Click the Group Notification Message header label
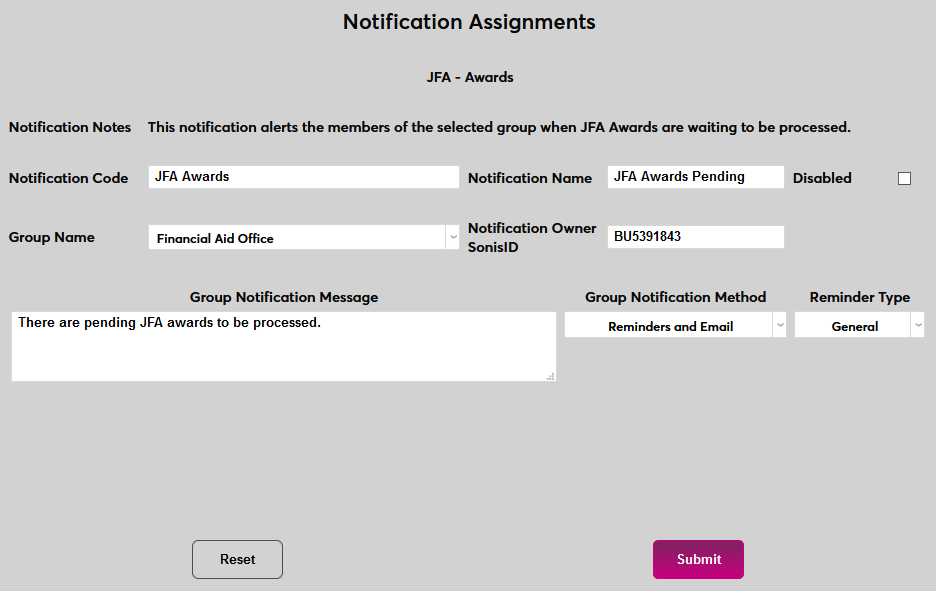Screen dimensions: 936x591 point(284,297)
